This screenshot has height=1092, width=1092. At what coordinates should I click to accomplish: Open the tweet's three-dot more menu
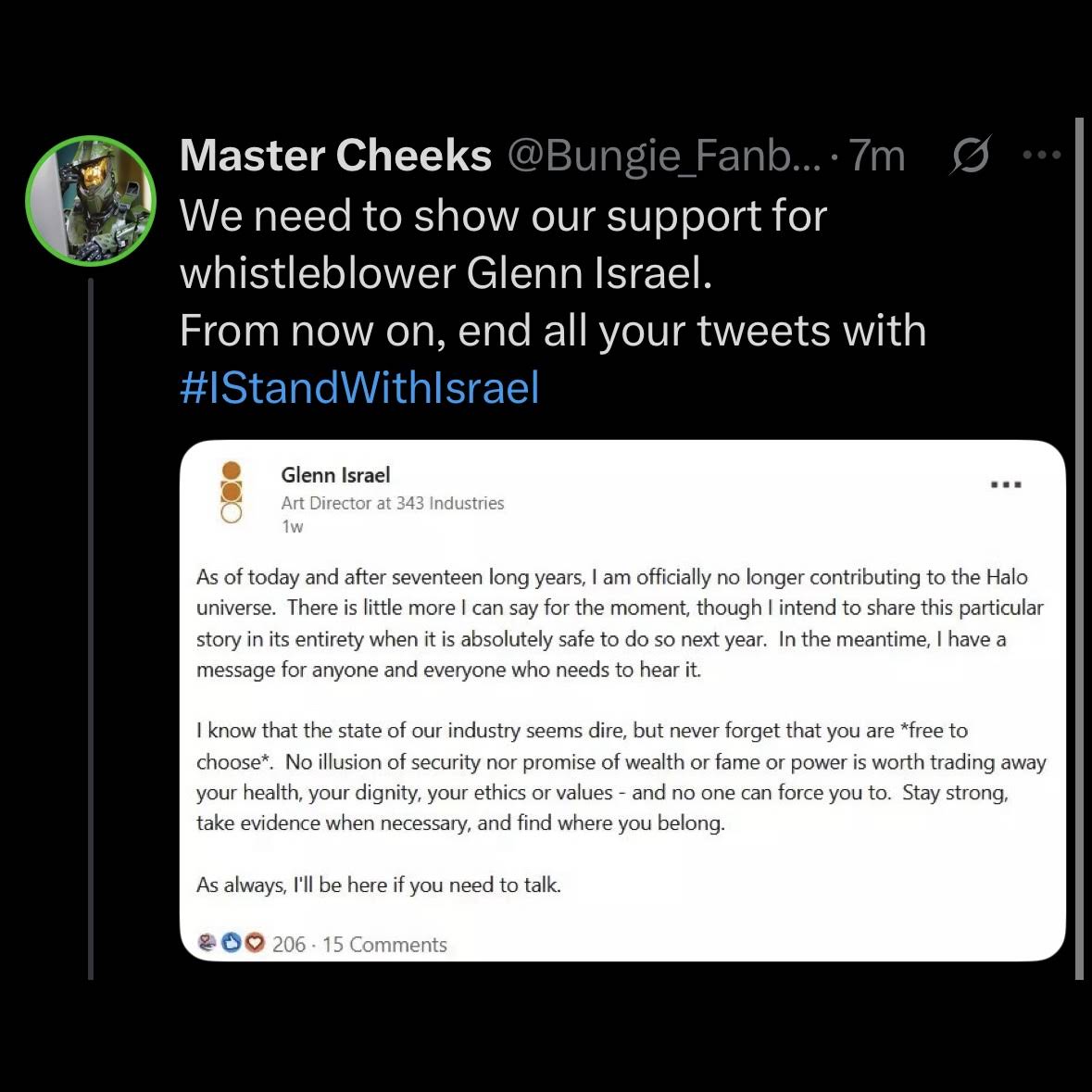click(x=1042, y=155)
